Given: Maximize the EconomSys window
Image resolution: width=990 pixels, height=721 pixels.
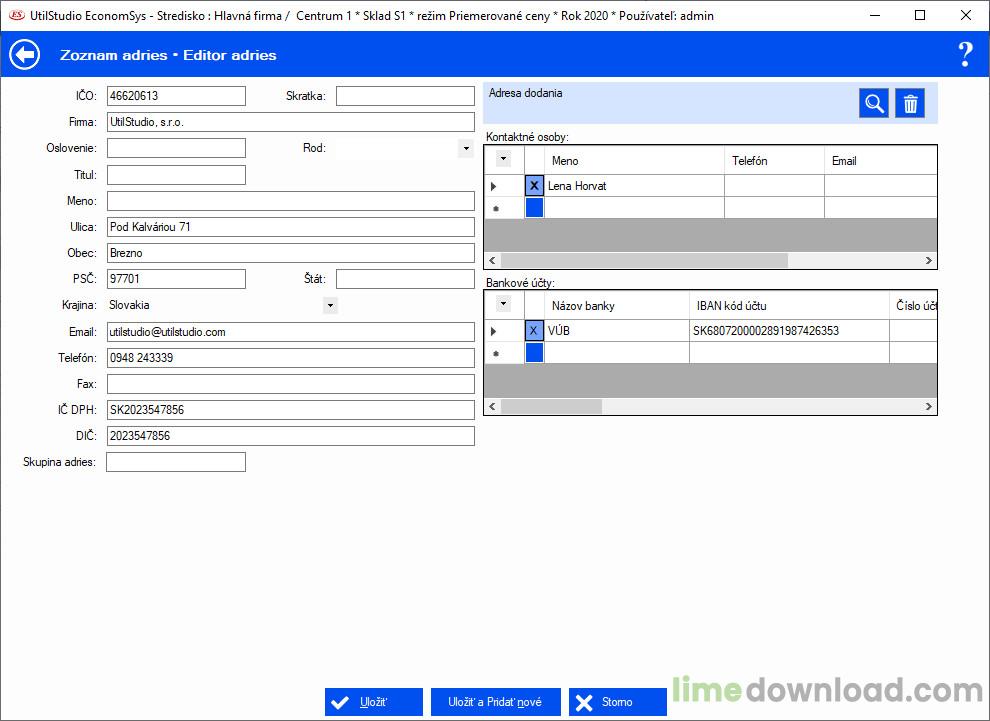Looking at the screenshot, I should click(x=920, y=15).
